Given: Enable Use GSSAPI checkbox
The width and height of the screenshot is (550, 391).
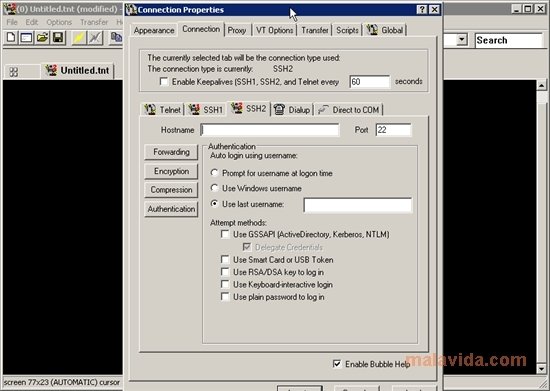Looking at the screenshot, I should (225, 234).
